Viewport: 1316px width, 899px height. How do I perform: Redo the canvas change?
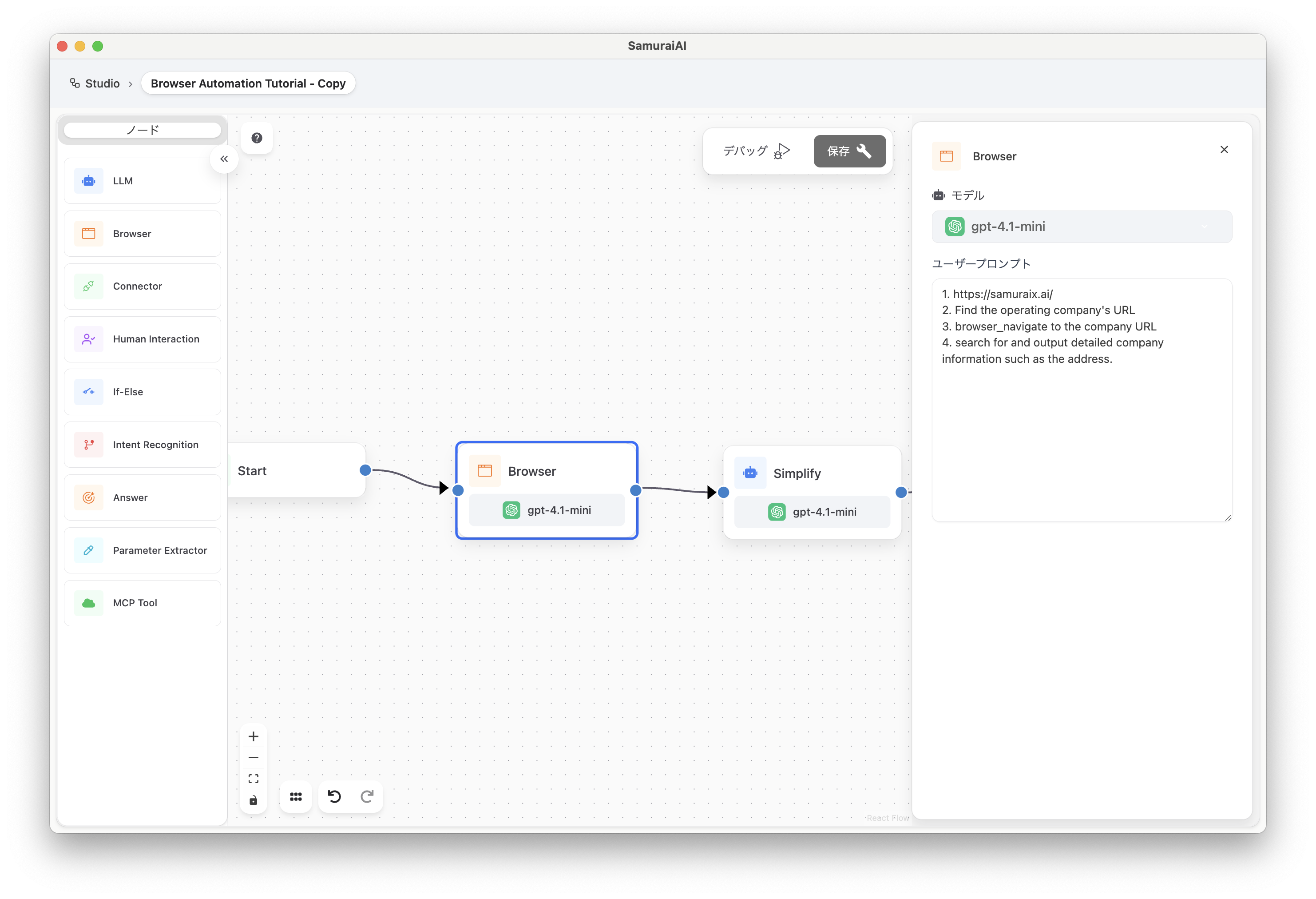tap(367, 796)
